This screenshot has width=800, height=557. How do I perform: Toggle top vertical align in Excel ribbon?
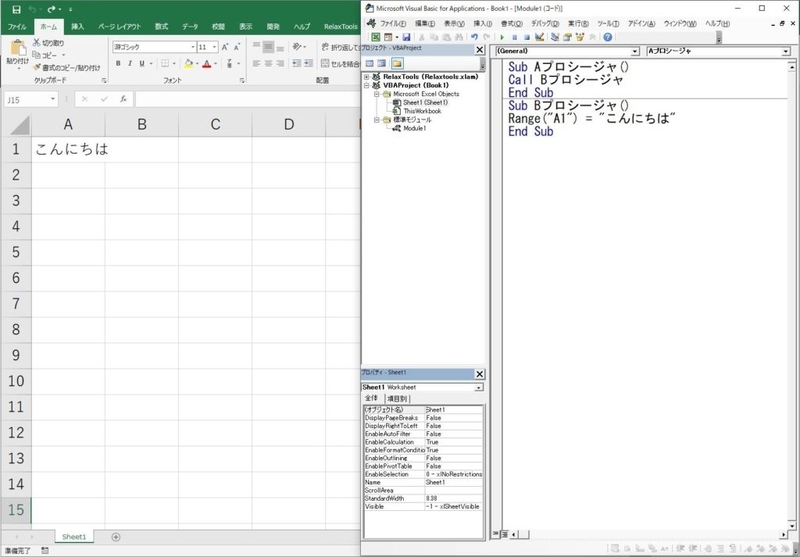257,47
